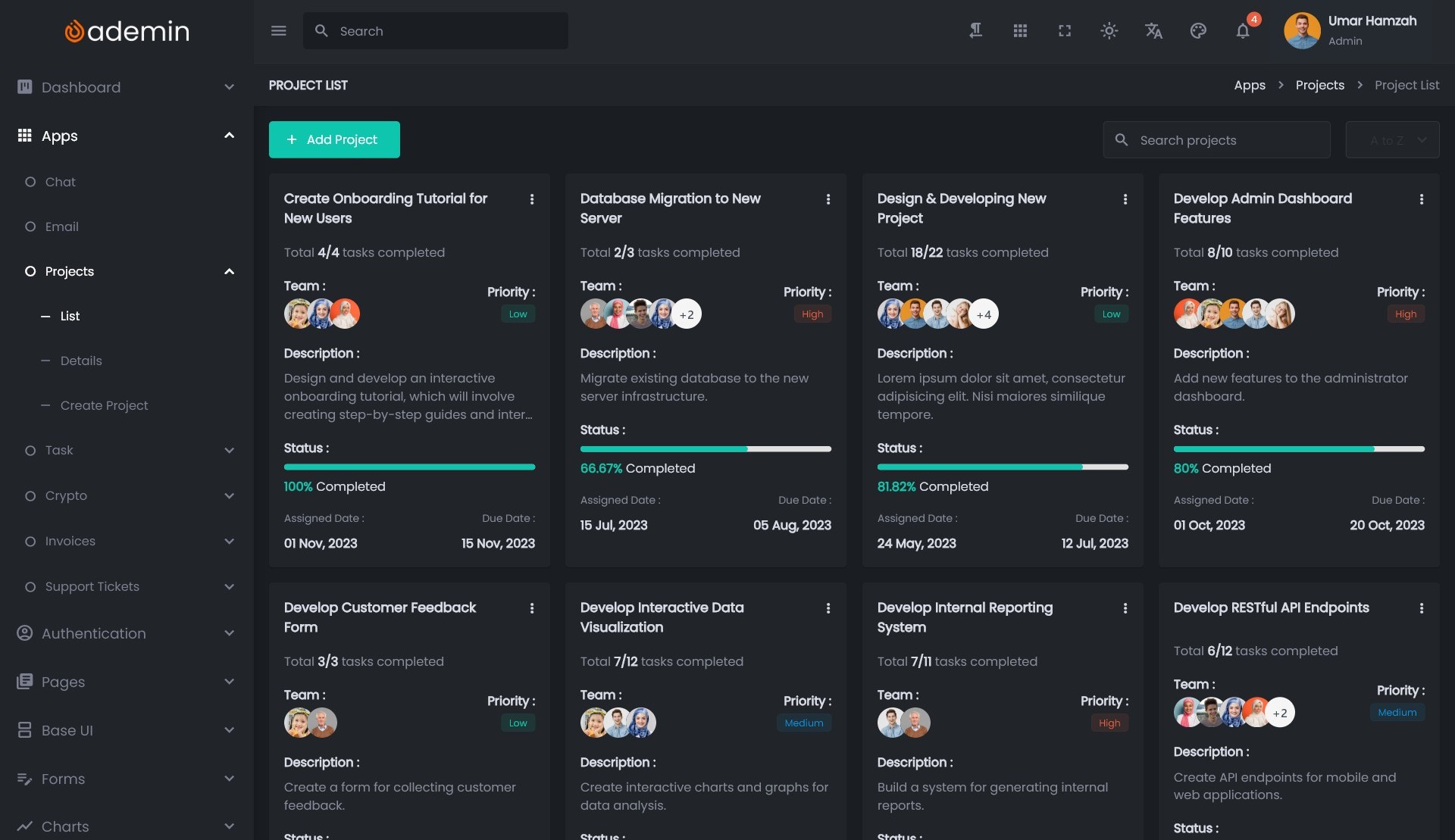Open three-dot menu on Develop RESTful API card
This screenshot has width=1455, height=840.
pyautogui.click(x=1422, y=608)
